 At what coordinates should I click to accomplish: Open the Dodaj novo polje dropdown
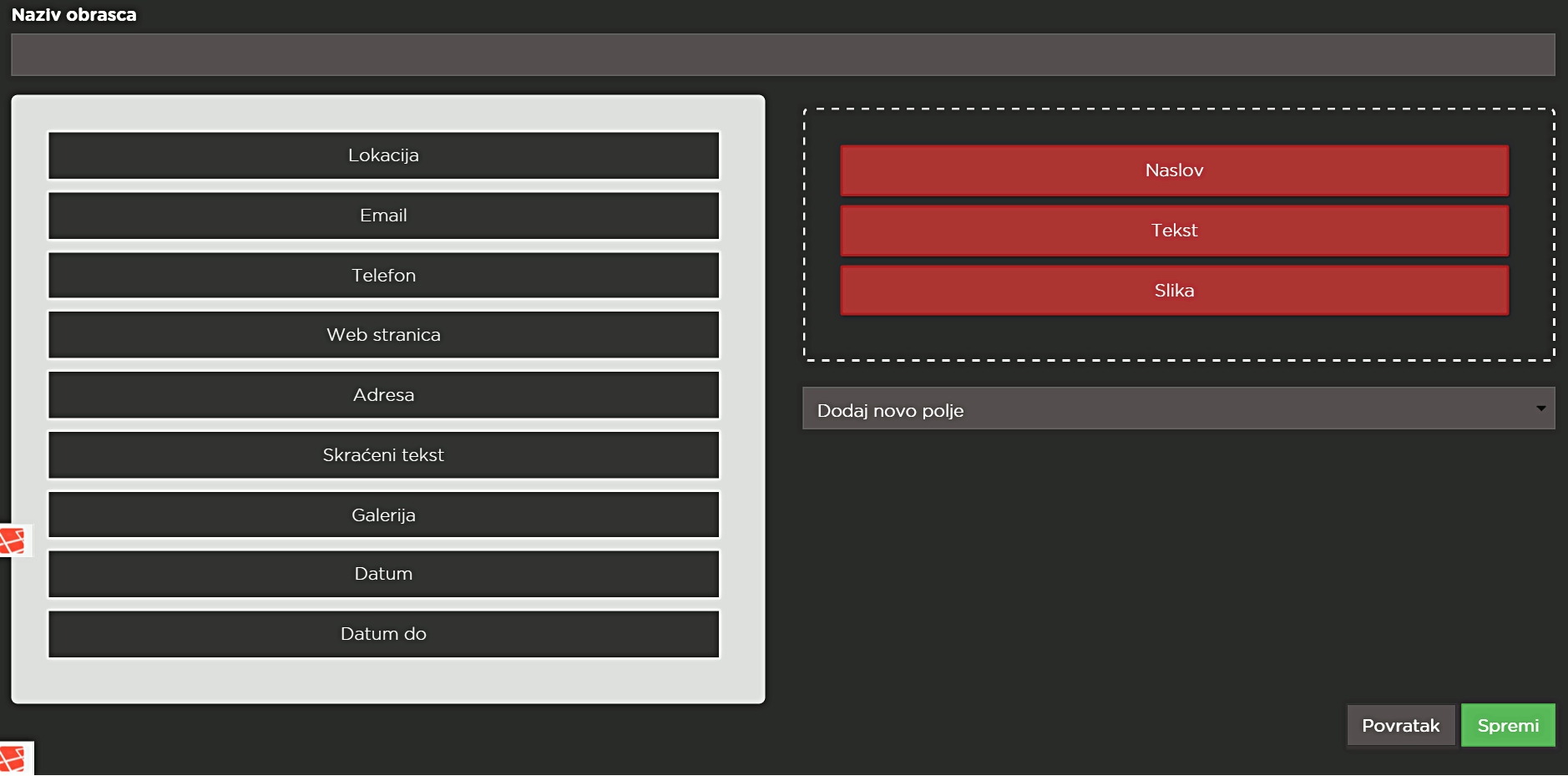pos(1178,408)
